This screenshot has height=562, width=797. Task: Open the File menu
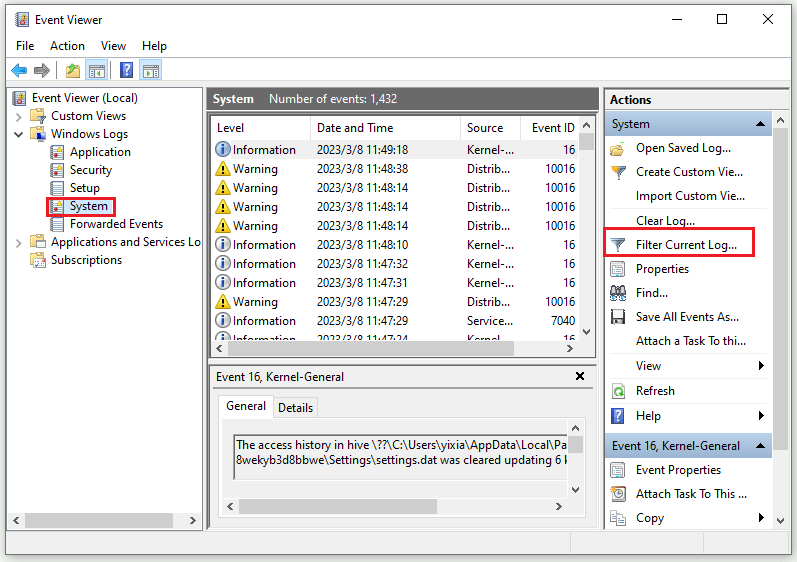(25, 46)
